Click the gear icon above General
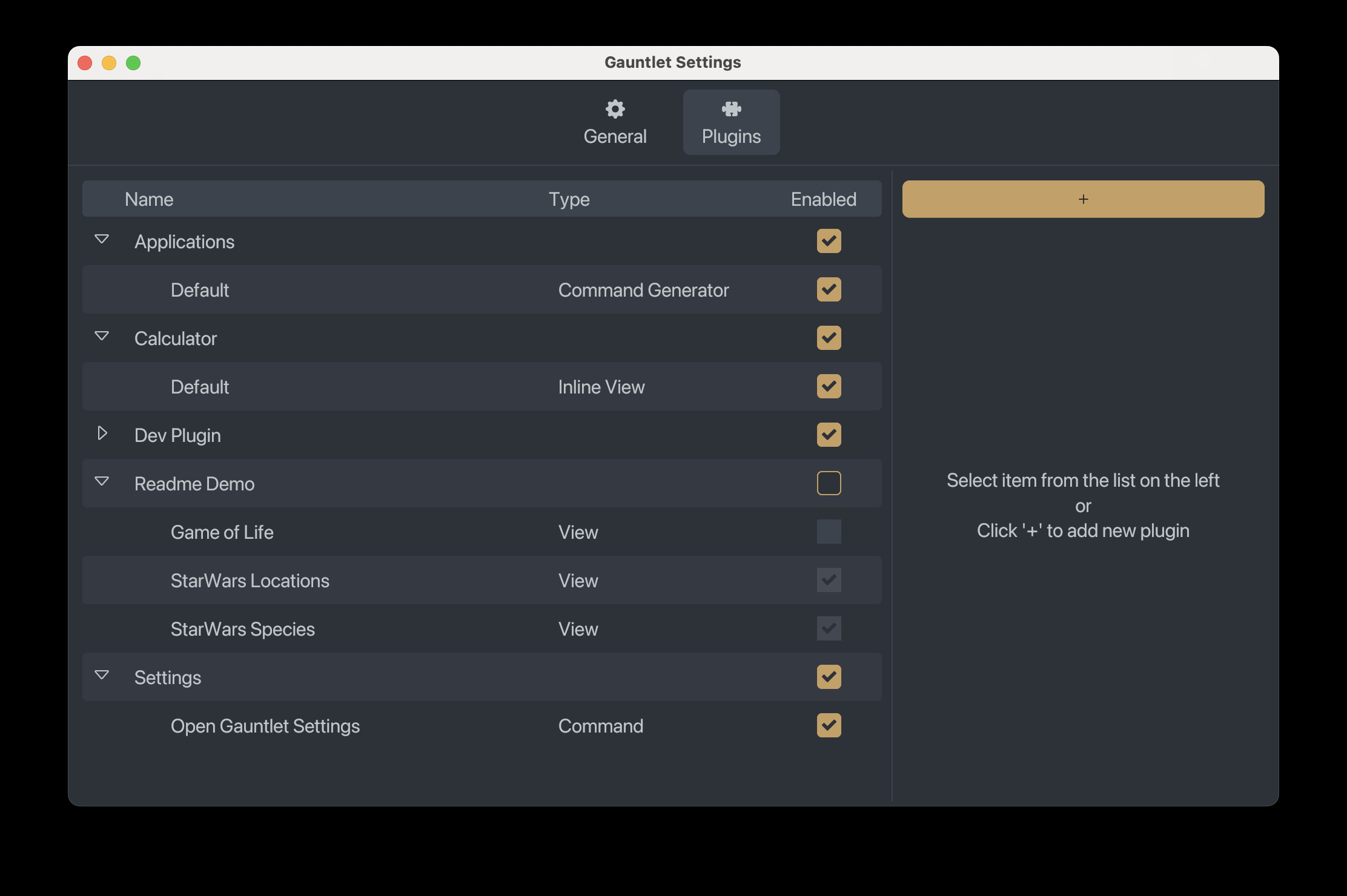 [615, 109]
